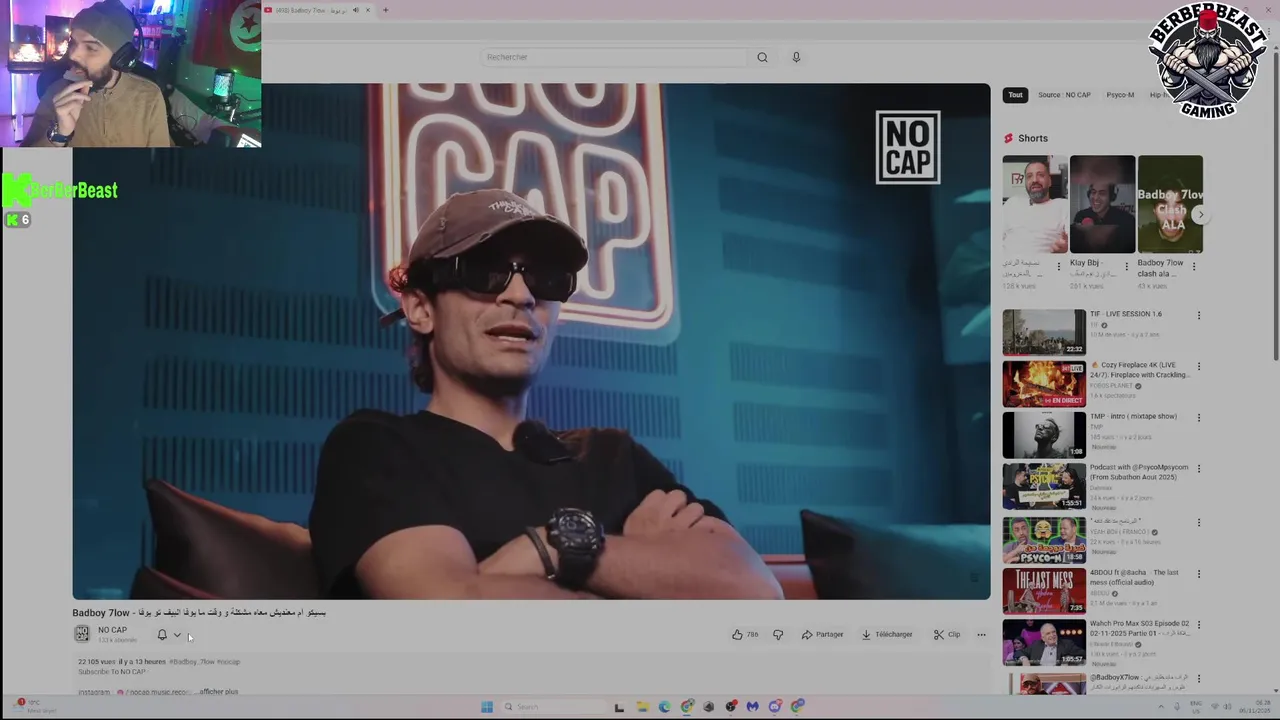Click the Podcast PsycoM thumbnail
The image size is (1280, 720).
(1044, 487)
